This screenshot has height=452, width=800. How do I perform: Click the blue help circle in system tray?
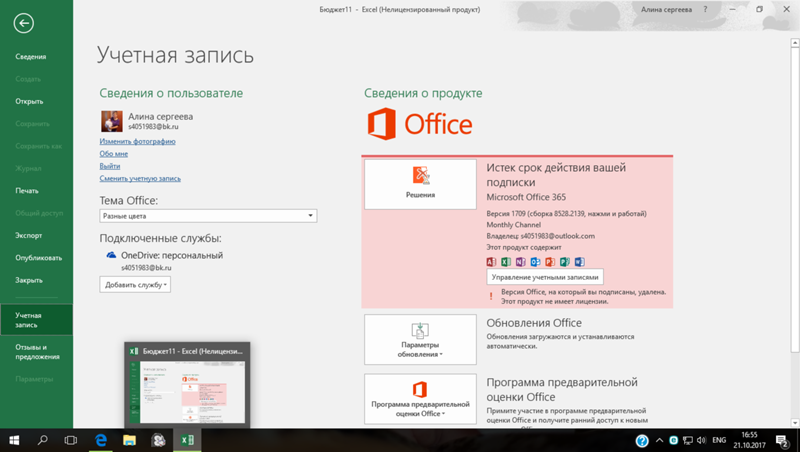pyautogui.click(x=642, y=440)
